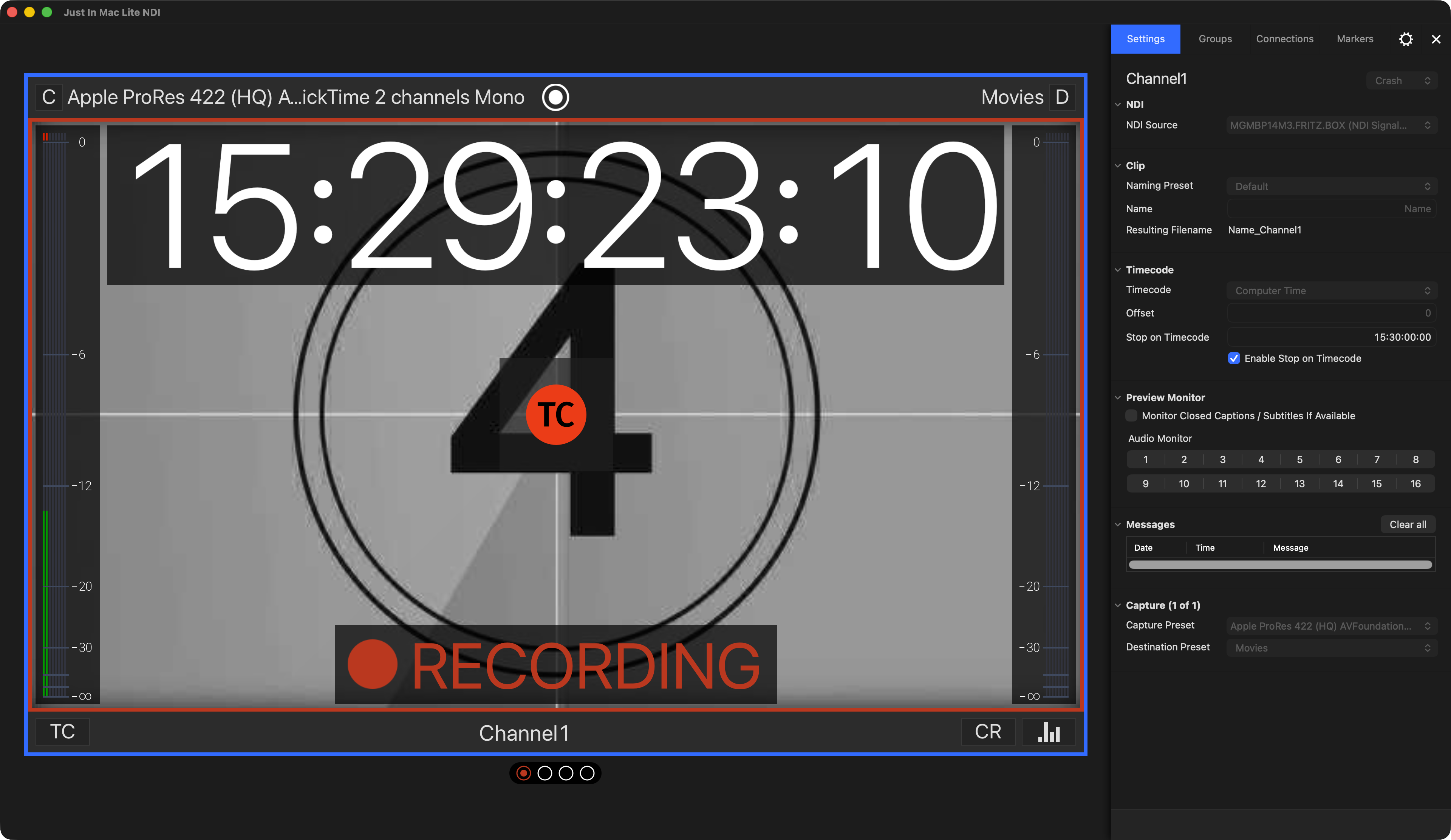The height and width of the screenshot is (840, 1451).
Task: Toggle the audio meters bar icon
Action: (x=1049, y=732)
